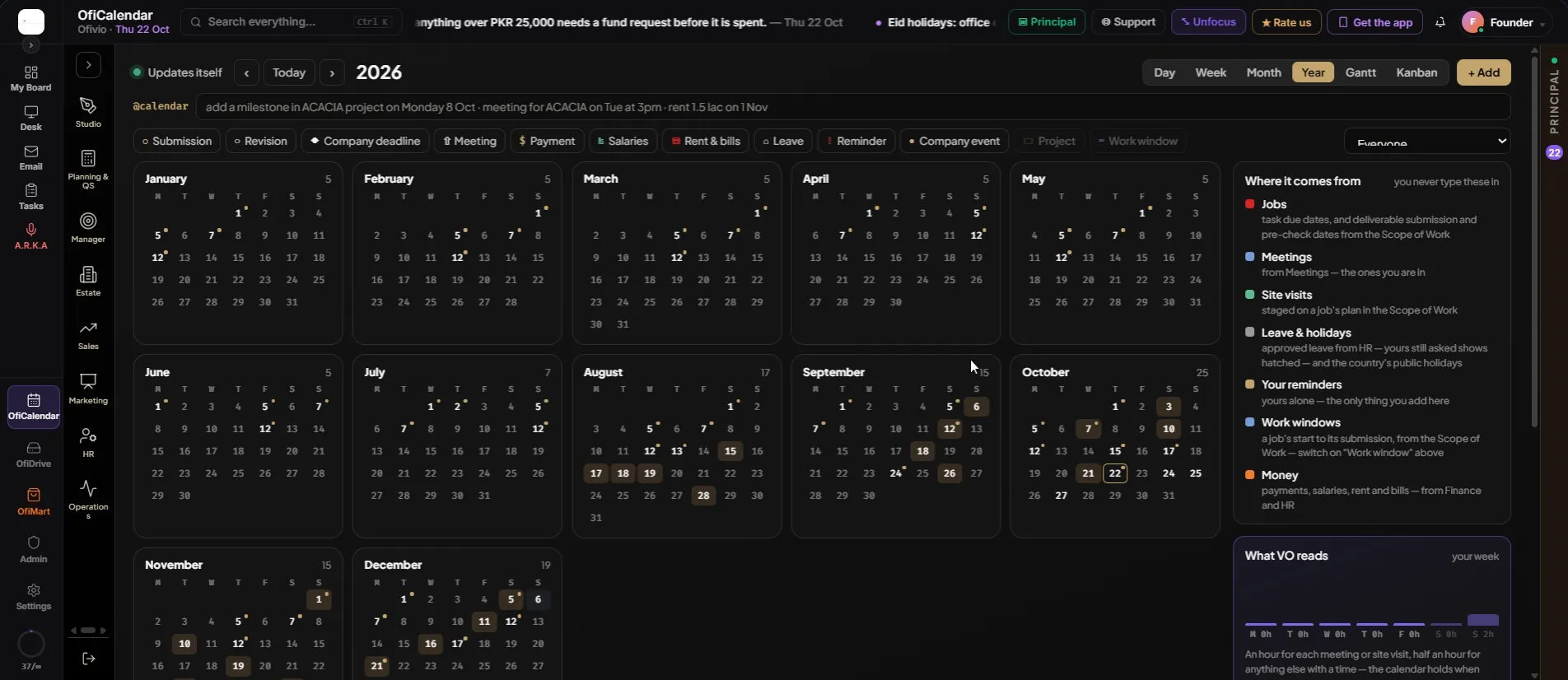This screenshot has height=680, width=1568.
Task: Open Support
Action: [1128, 22]
